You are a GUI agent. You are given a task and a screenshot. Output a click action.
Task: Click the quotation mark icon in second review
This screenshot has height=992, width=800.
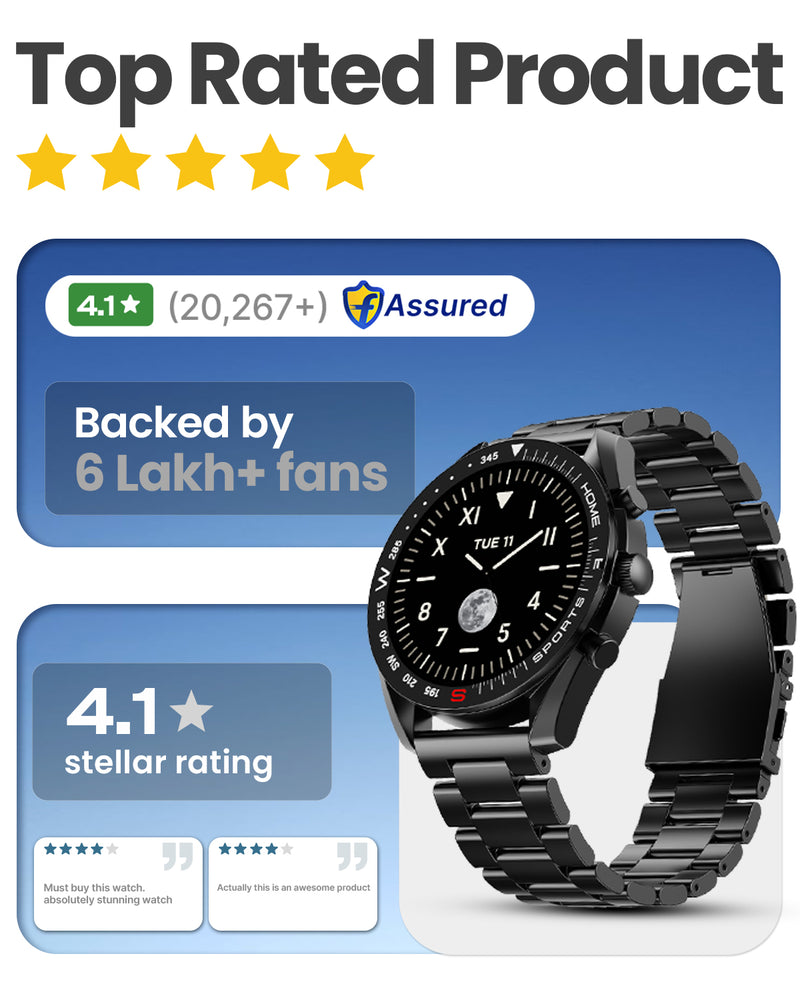(352, 857)
